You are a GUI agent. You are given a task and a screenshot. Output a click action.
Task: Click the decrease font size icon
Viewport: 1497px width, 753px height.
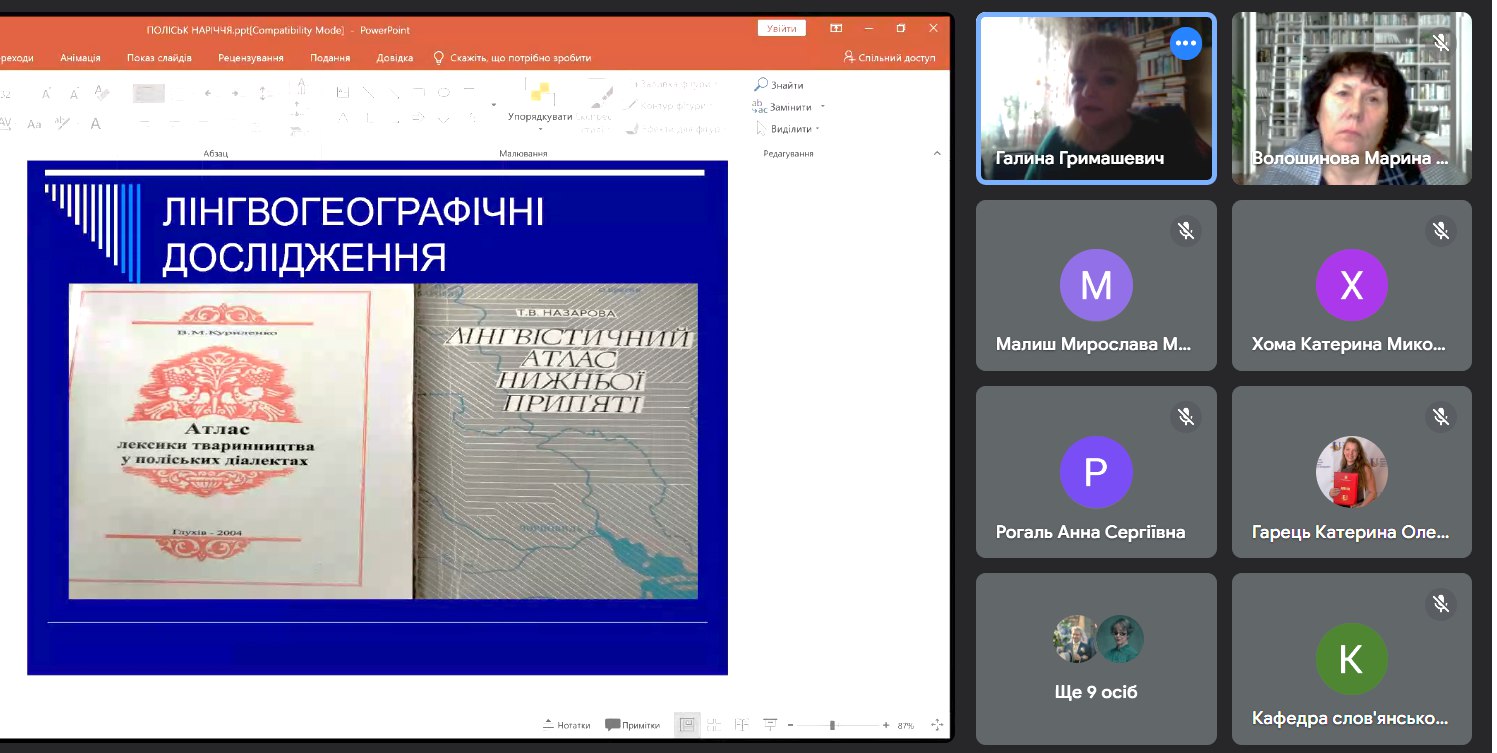click(74, 94)
